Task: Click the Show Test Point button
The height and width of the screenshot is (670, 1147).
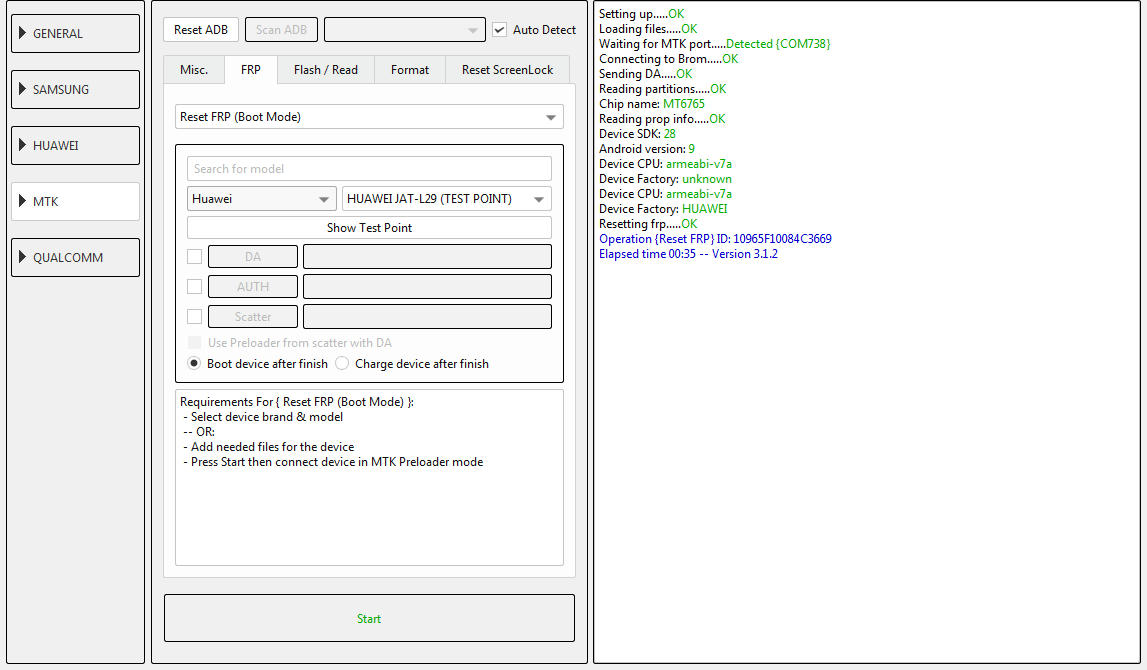Action: pos(369,228)
